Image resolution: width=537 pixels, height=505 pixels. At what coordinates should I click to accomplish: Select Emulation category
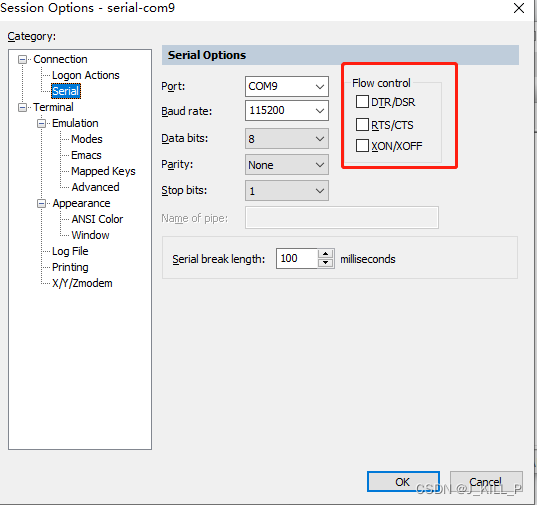pyautogui.click(x=75, y=123)
